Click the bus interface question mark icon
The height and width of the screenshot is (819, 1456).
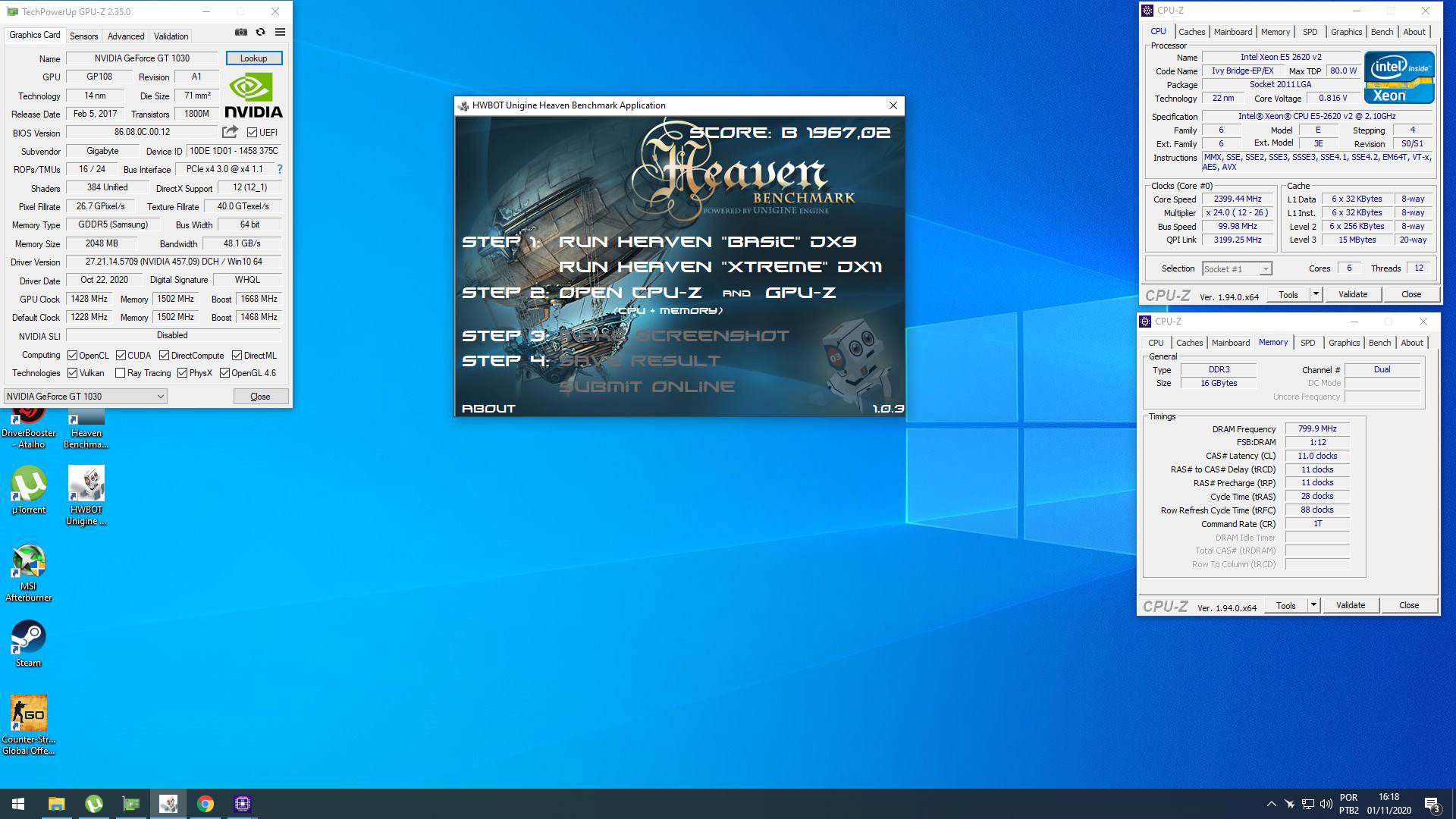click(279, 169)
